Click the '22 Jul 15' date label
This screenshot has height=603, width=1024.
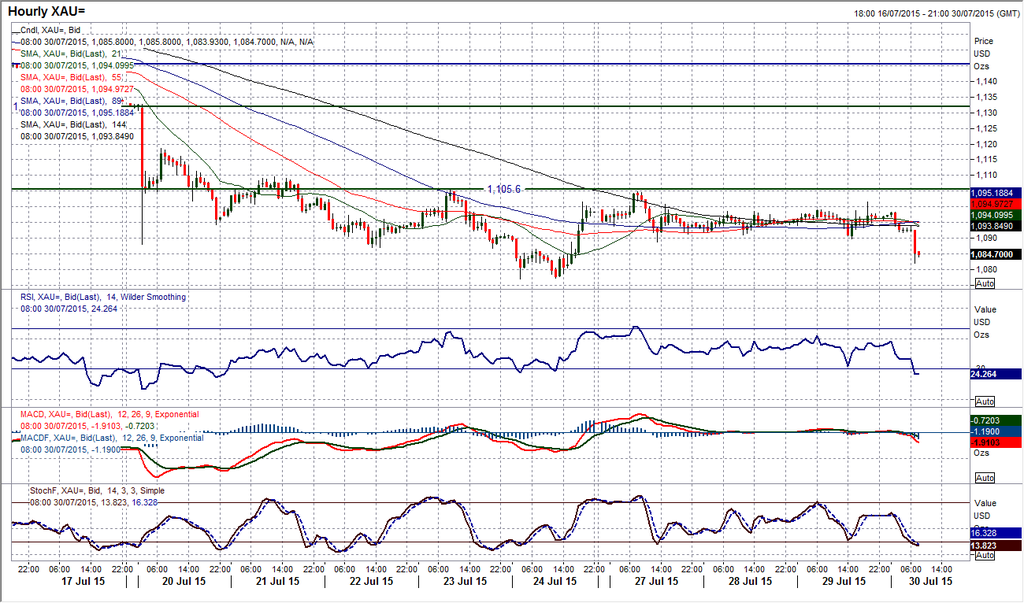370,581
